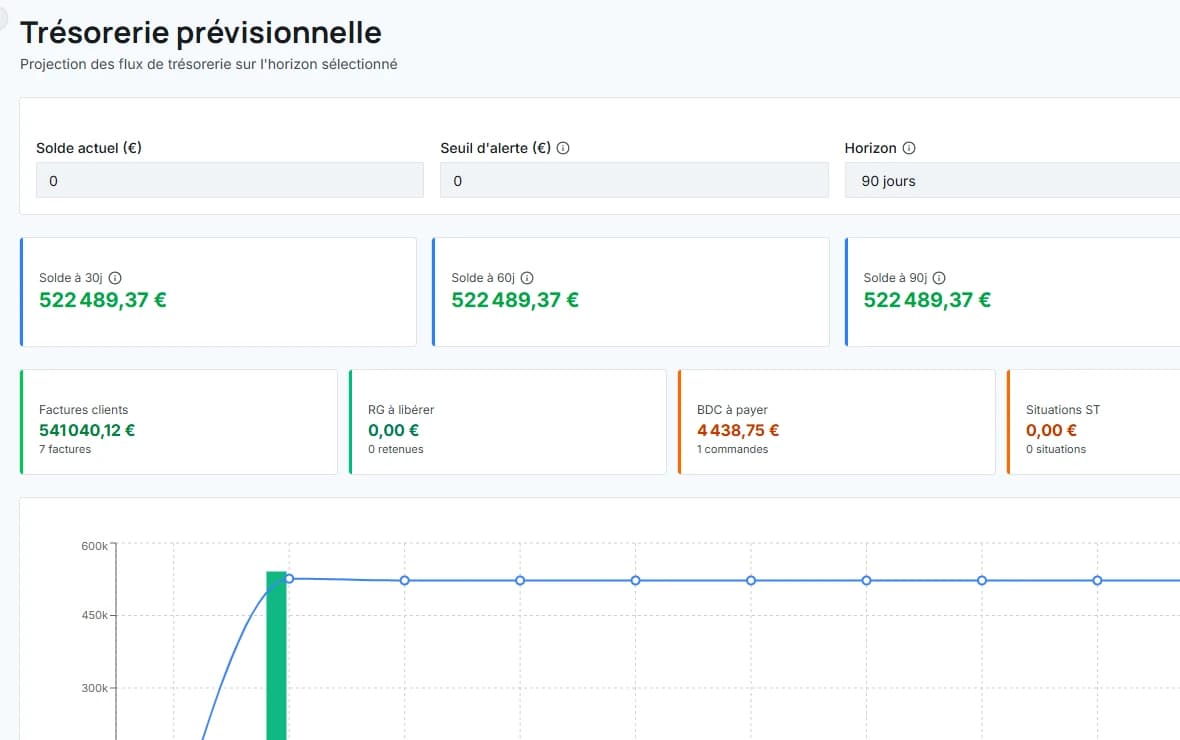Click the '1 commandes' count text
The height and width of the screenshot is (740, 1180).
(732, 449)
